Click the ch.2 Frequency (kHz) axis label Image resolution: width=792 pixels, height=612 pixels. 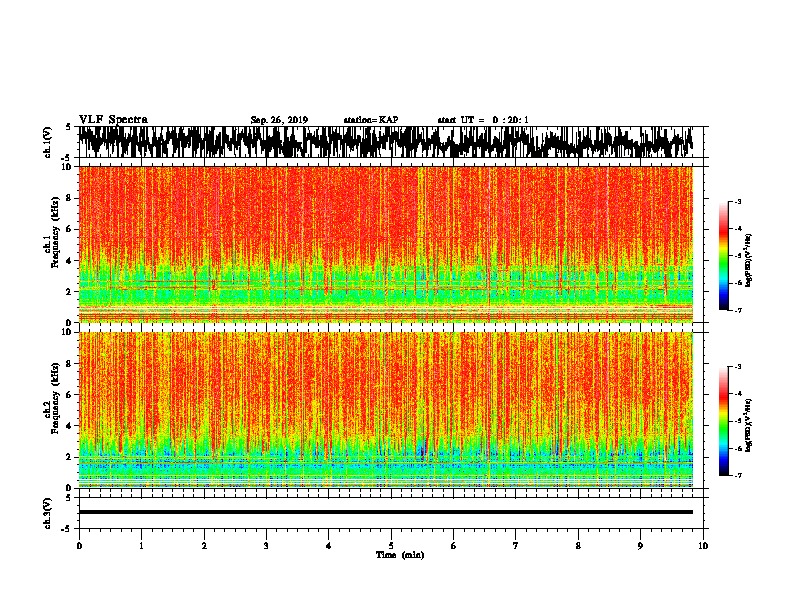click(52, 398)
